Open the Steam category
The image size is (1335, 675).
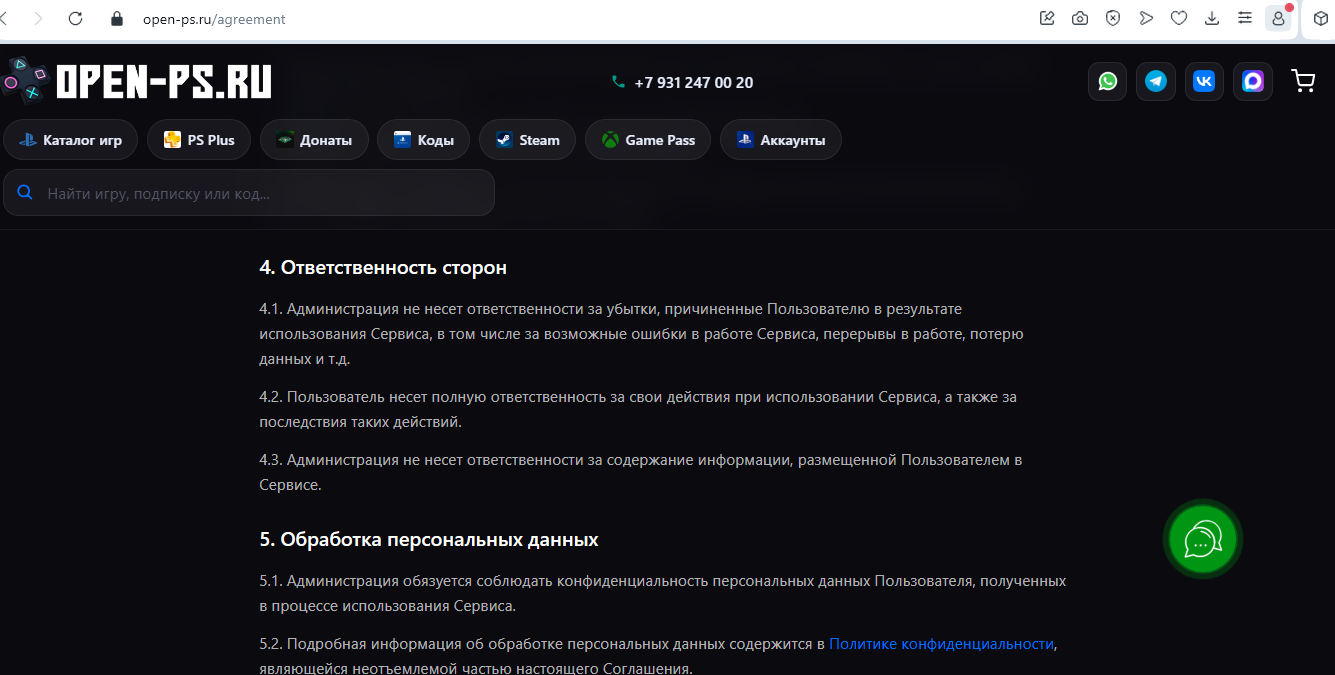pyautogui.click(x=527, y=140)
